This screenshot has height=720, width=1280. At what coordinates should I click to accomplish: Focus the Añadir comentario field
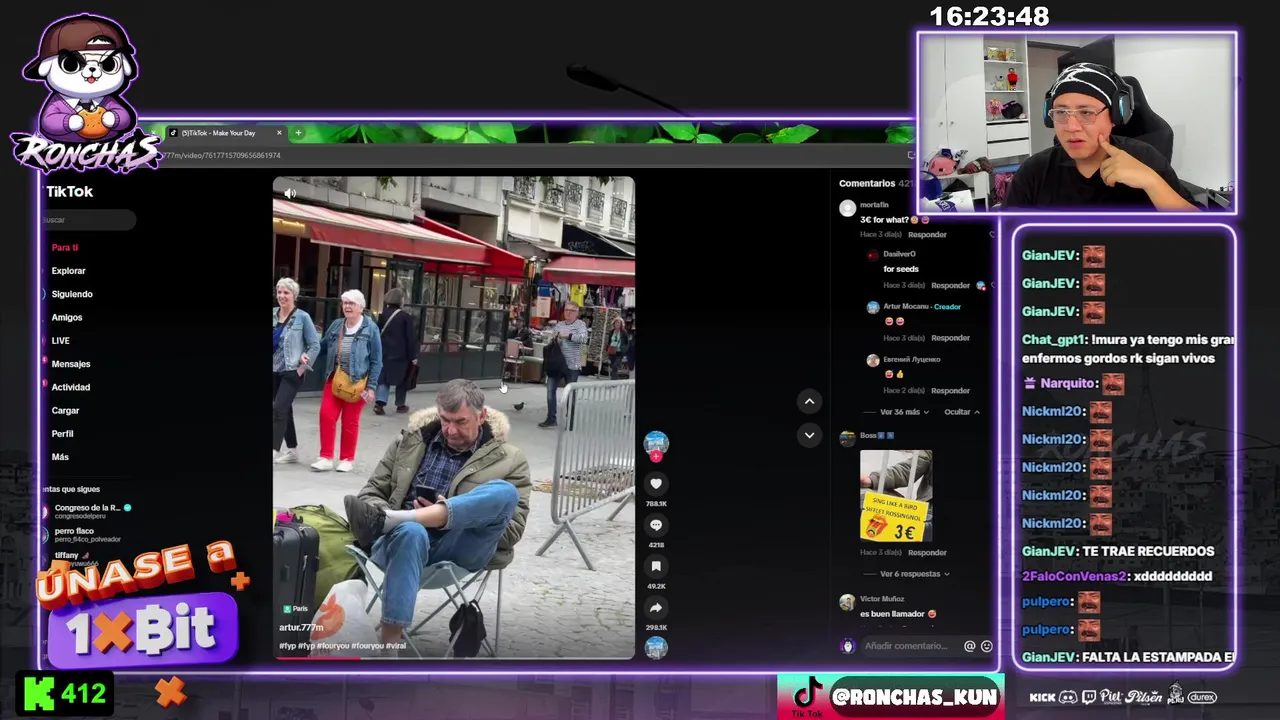coord(908,646)
